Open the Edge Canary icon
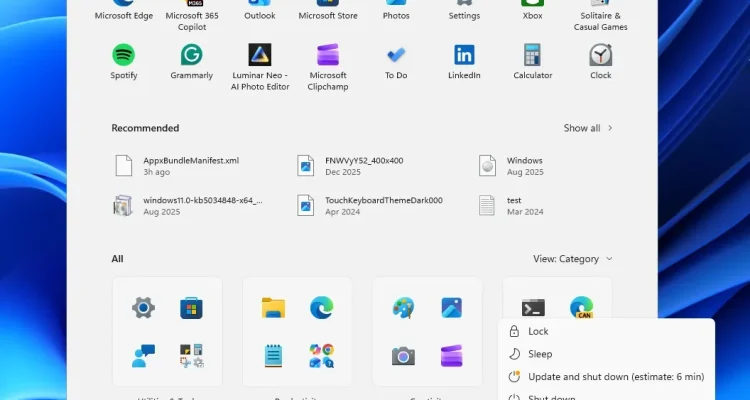 (x=582, y=308)
